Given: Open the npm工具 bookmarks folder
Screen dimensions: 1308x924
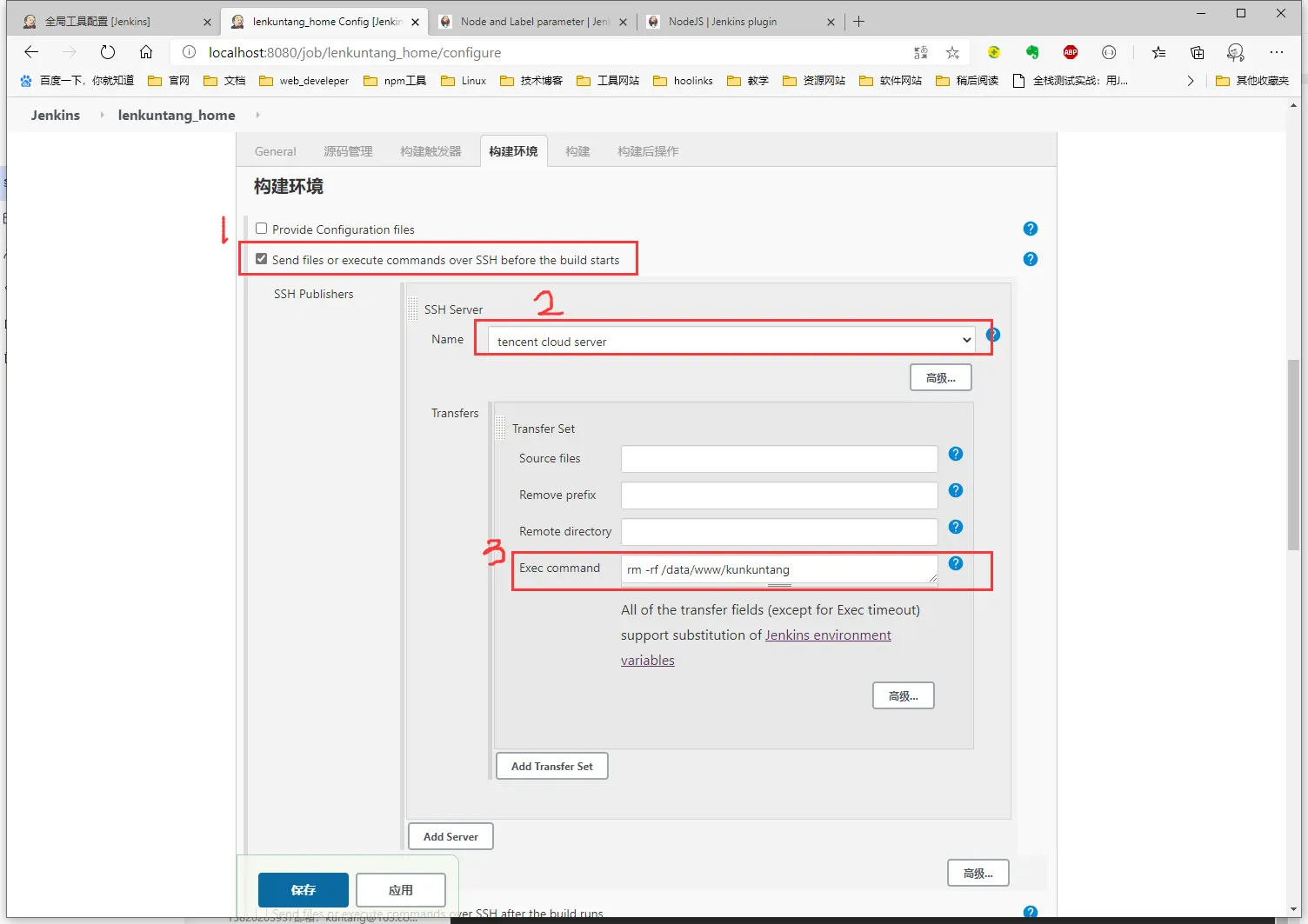Looking at the screenshot, I should (x=395, y=81).
